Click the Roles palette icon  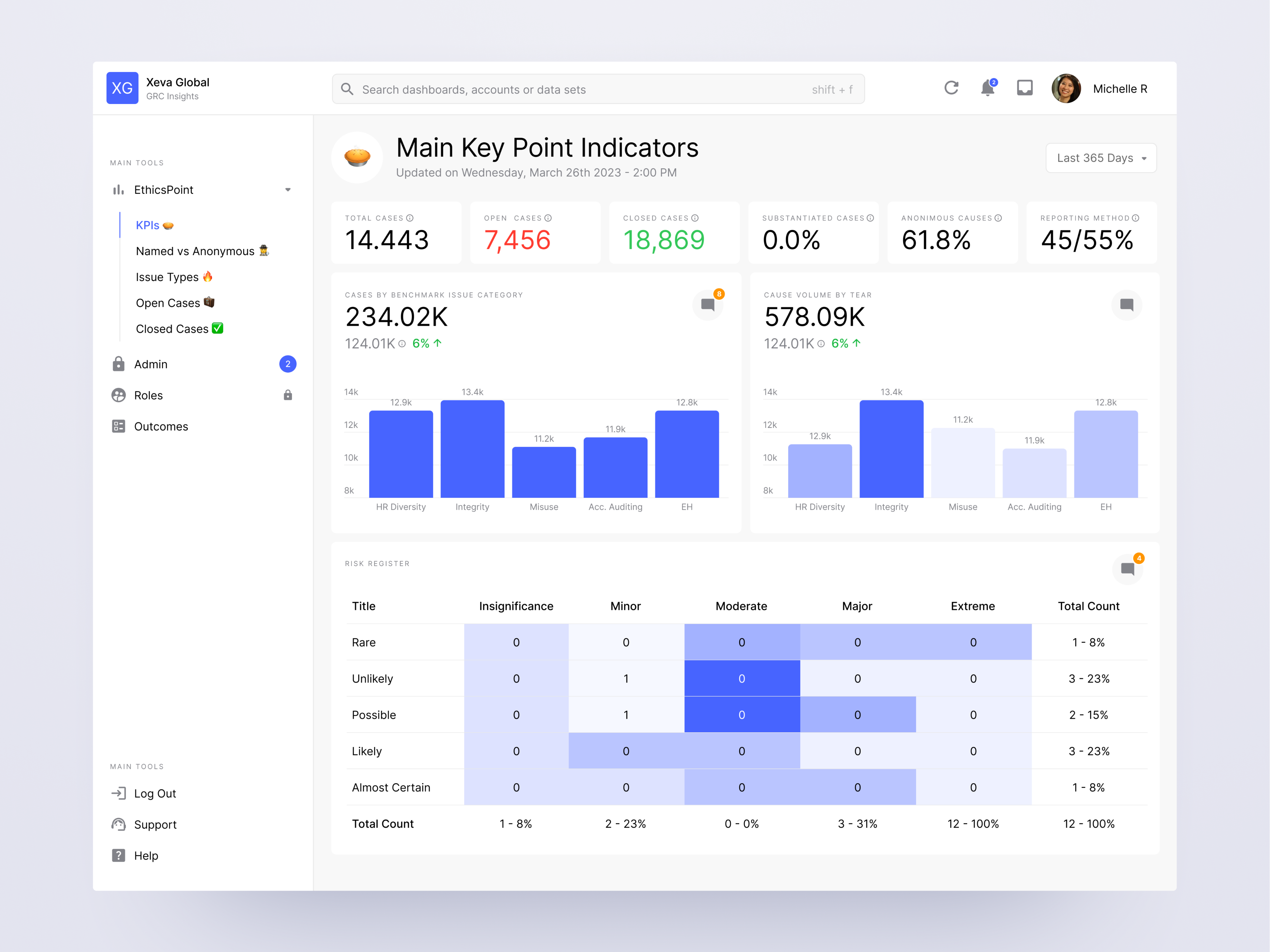coord(118,395)
